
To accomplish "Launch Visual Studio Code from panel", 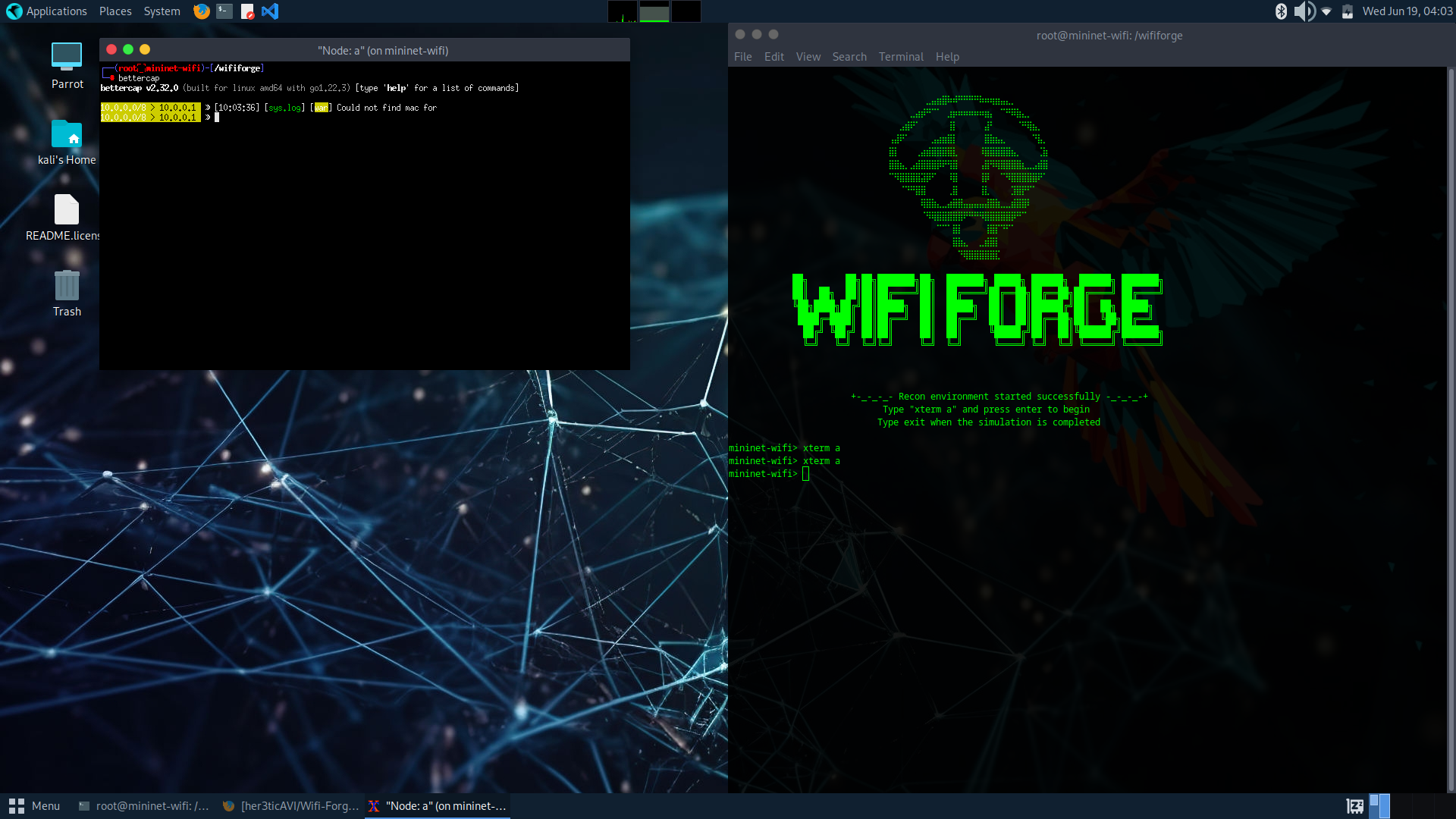I will [270, 11].
